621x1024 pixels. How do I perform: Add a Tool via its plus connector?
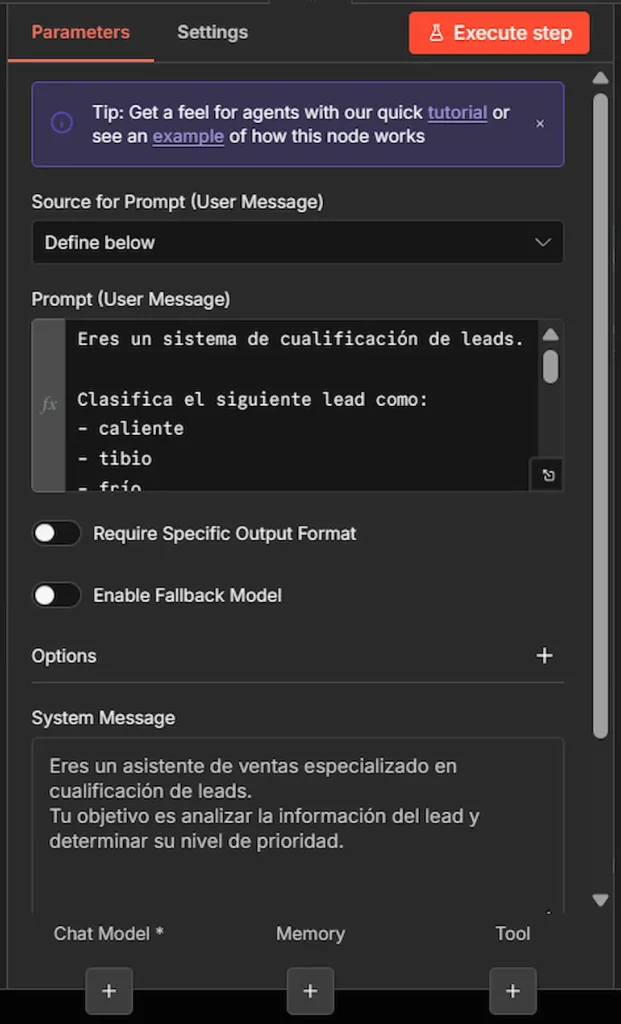tap(512, 991)
